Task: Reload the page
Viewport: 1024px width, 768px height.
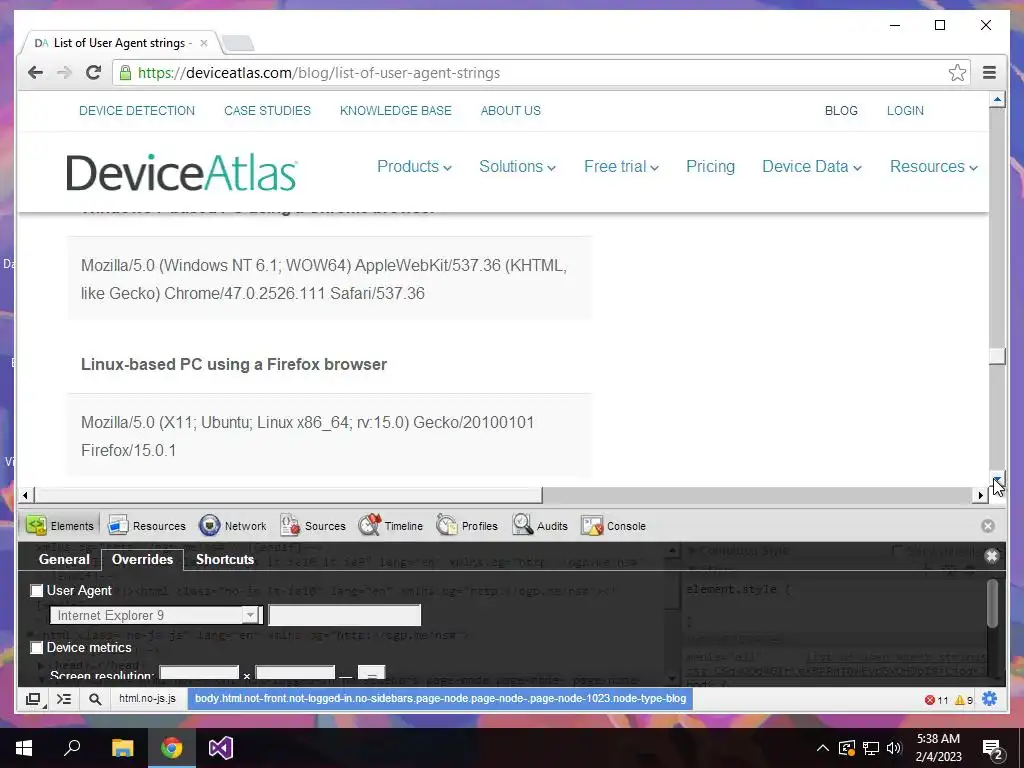Action: (93, 72)
